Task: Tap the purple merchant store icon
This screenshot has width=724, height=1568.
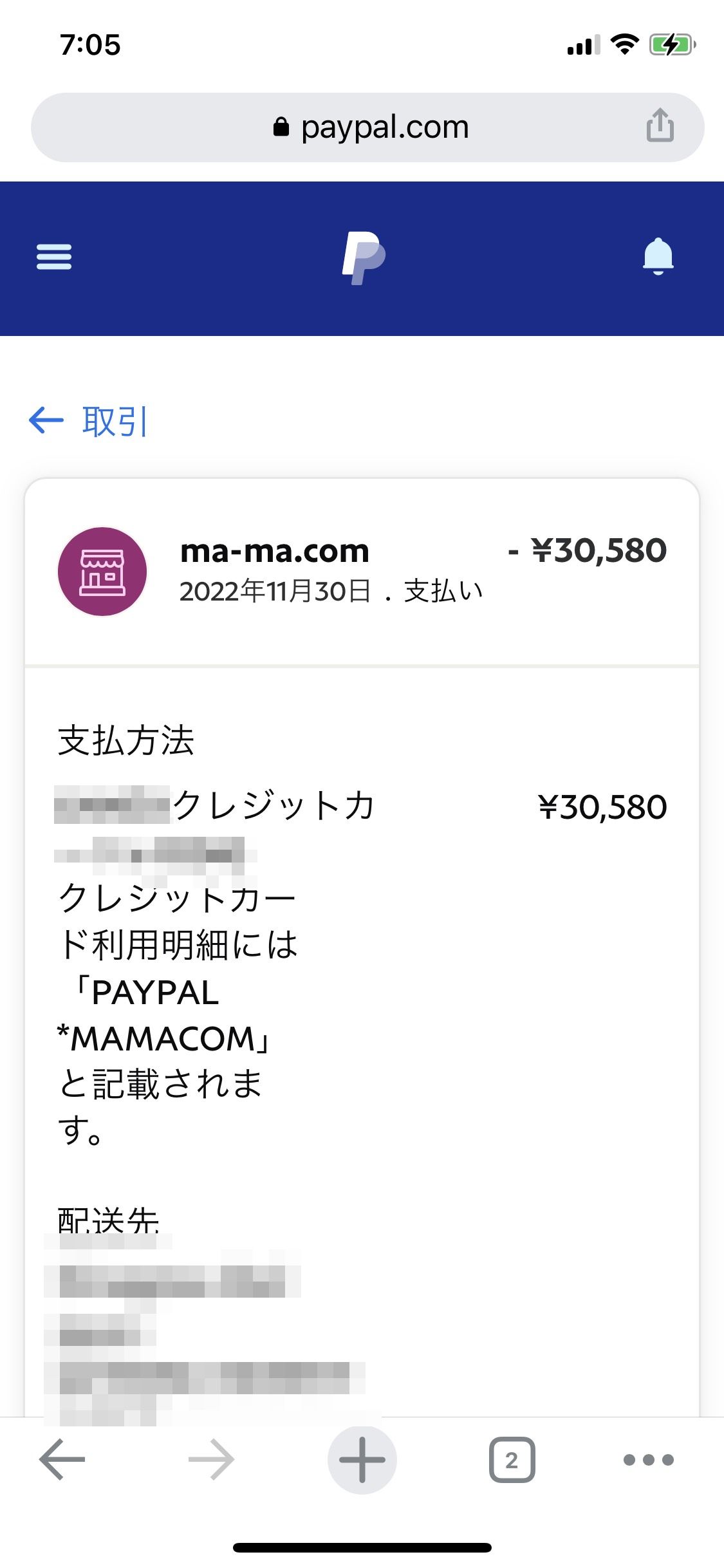Action: (x=102, y=572)
